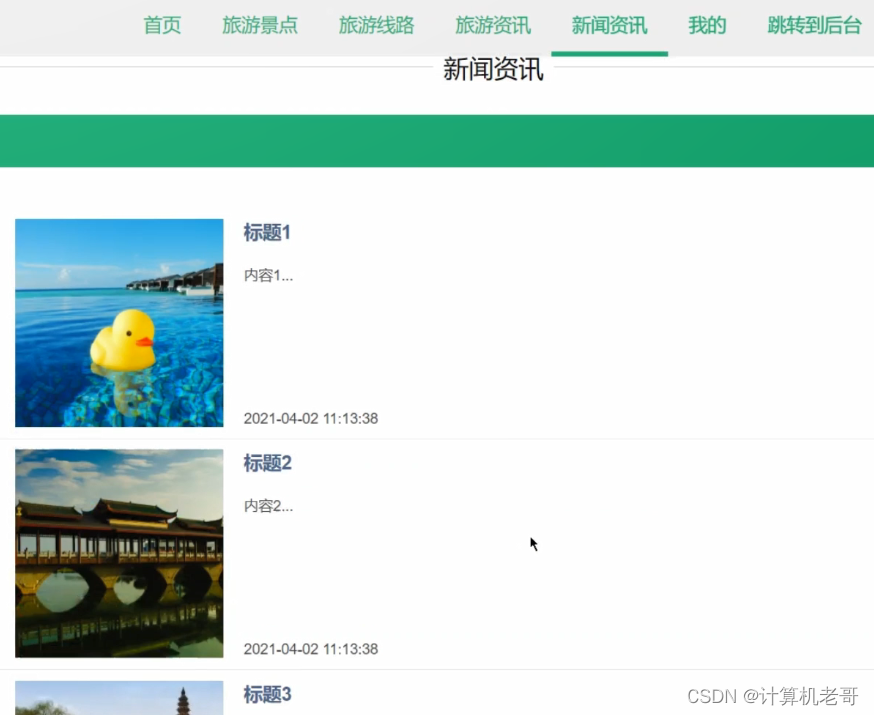Screen dimensions: 874x715
Task: Click the 内容1 preview text
Action: click(x=267, y=275)
